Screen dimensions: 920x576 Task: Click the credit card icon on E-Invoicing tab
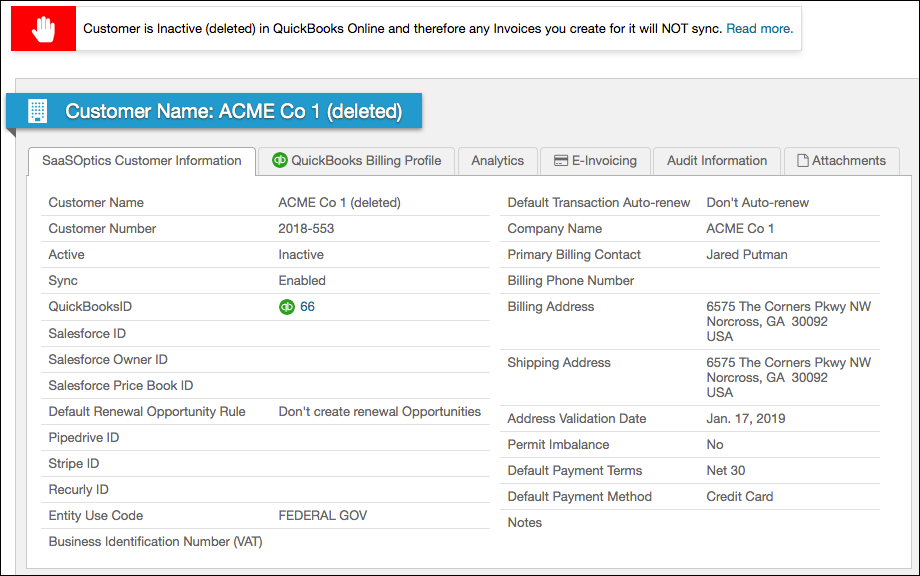561,161
